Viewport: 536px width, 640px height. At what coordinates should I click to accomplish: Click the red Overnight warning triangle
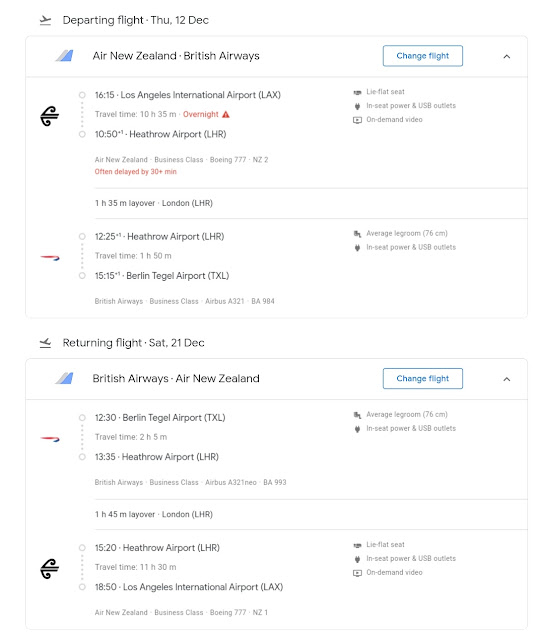tap(226, 115)
